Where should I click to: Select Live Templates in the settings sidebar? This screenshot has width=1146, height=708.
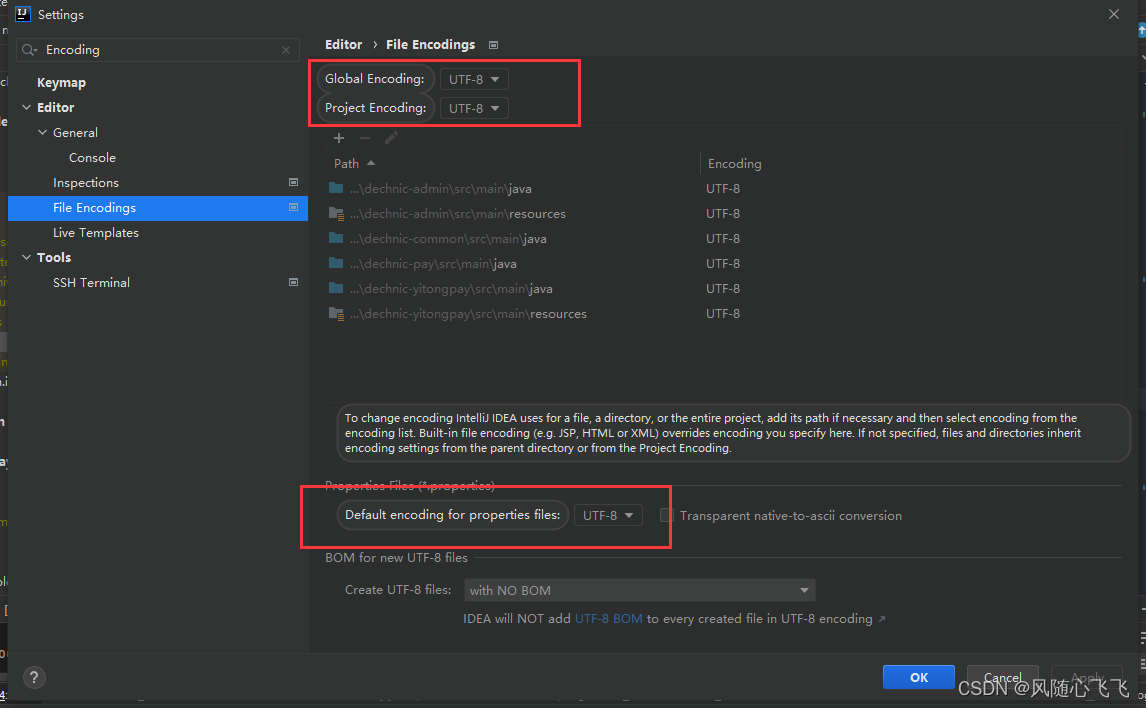(x=96, y=232)
